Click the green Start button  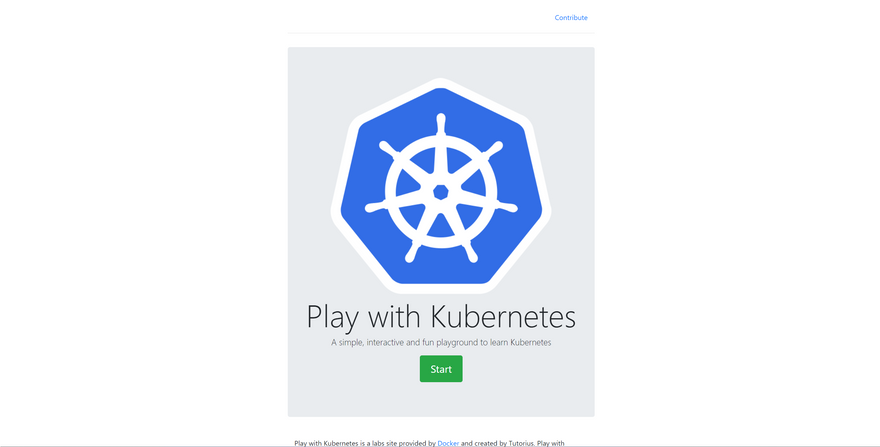coord(441,369)
